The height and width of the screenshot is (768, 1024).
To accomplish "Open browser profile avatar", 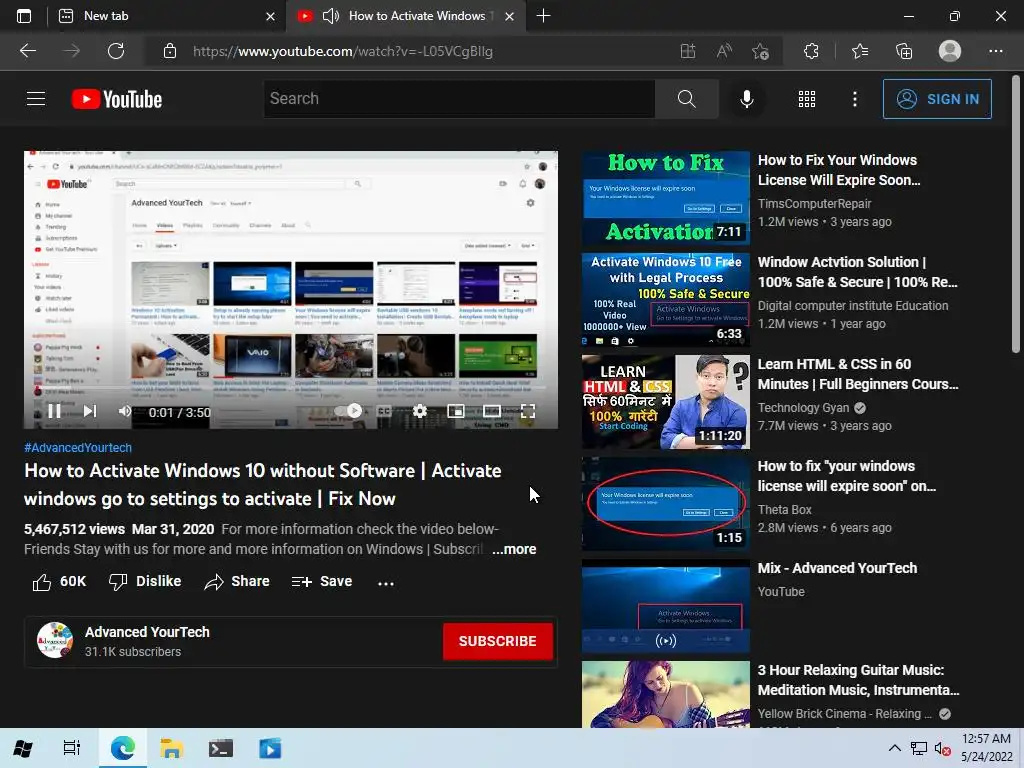I will 950,51.
